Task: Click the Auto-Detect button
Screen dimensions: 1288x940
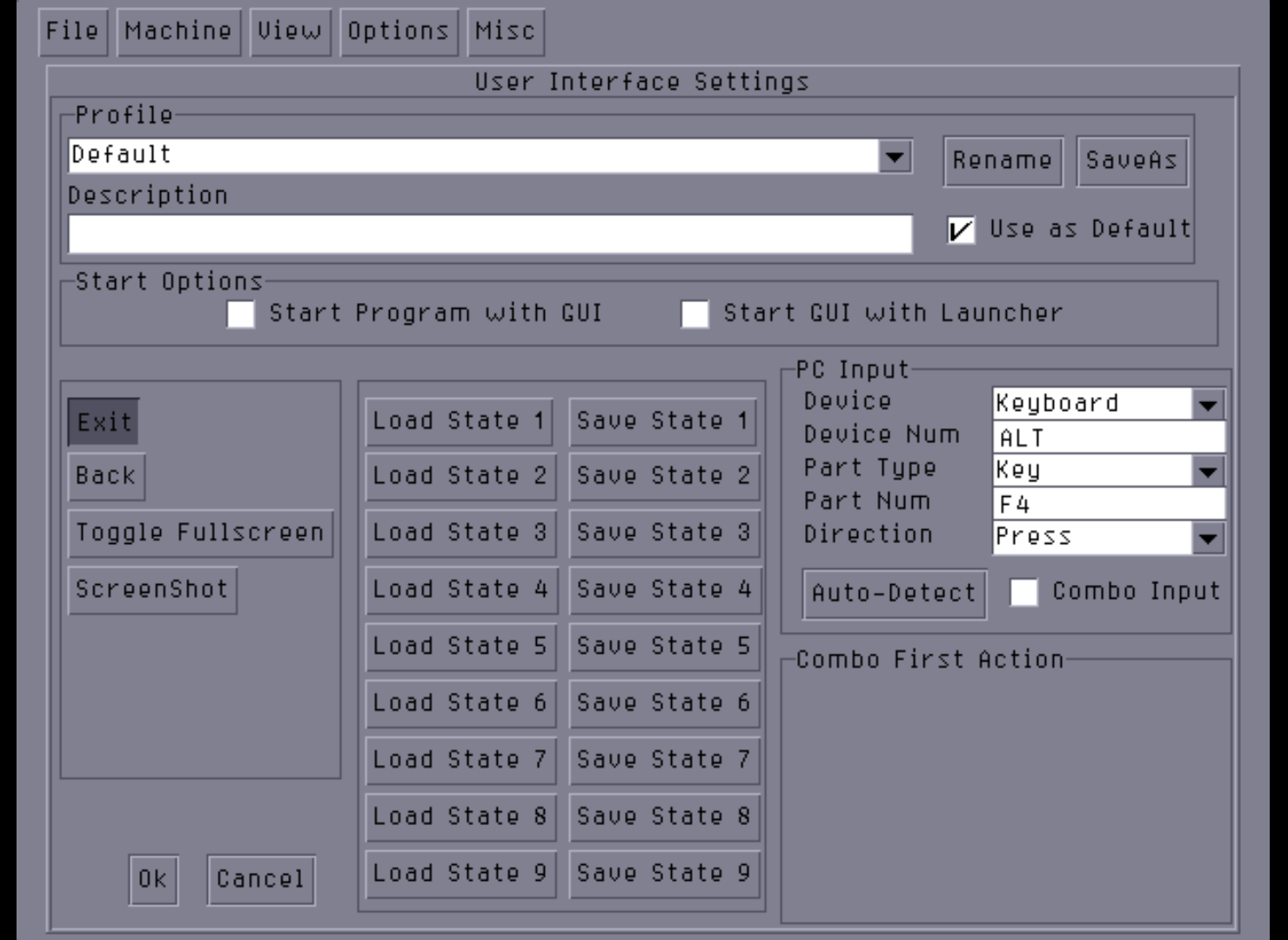Action: point(894,594)
